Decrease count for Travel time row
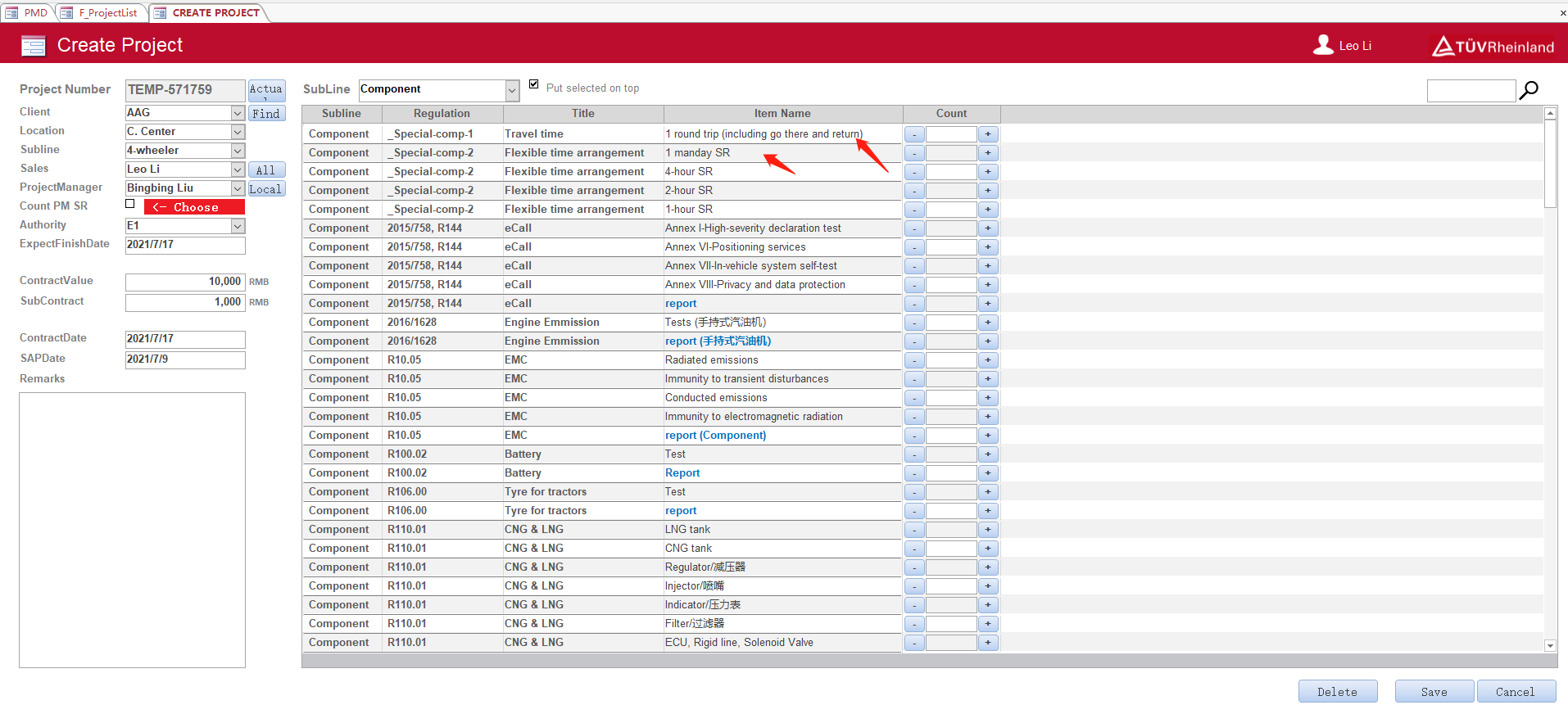The width and height of the screenshot is (1568, 705). coord(914,134)
